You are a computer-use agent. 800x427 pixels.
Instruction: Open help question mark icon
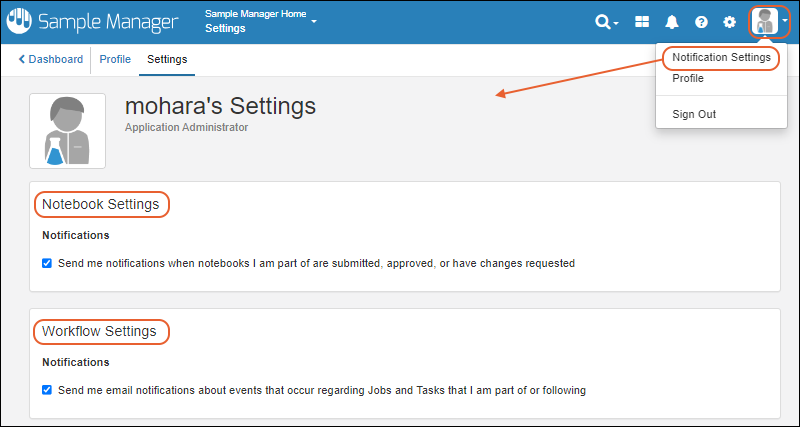(701, 22)
